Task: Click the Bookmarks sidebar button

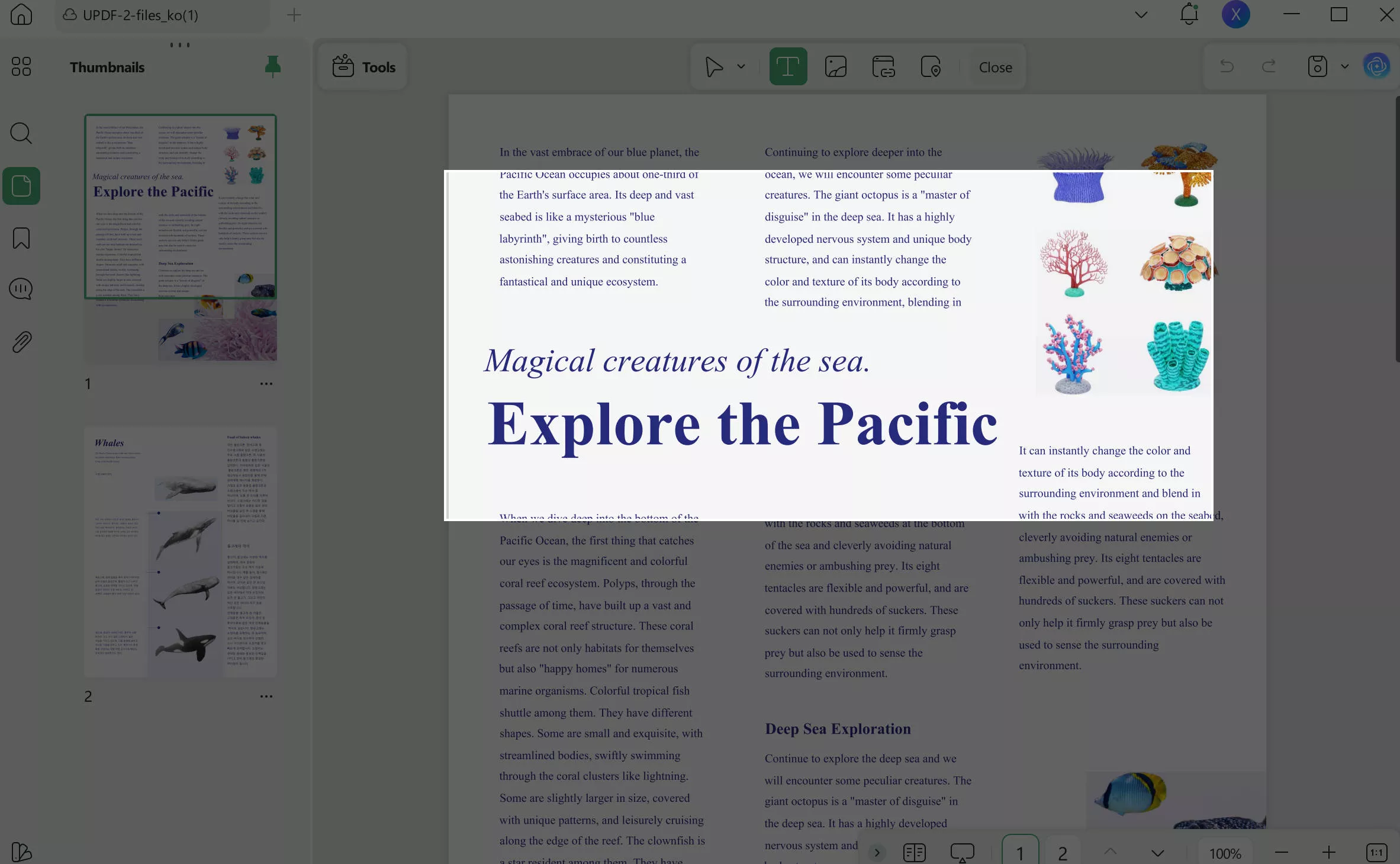Action: (x=21, y=237)
